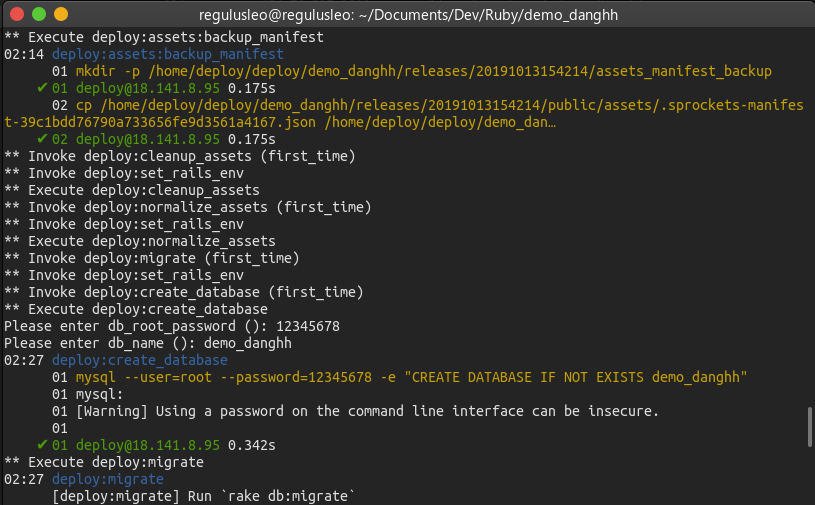815x505 pixels.
Task: Click the db_name prompt value demo_danghh
Action: (248, 343)
